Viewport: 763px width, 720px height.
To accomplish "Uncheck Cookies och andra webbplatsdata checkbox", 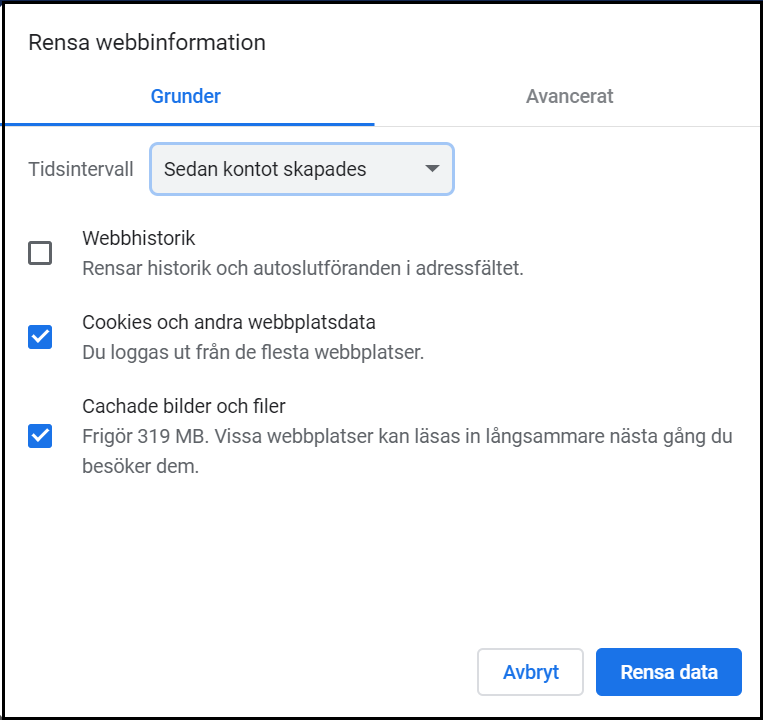I will pos(40,337).
